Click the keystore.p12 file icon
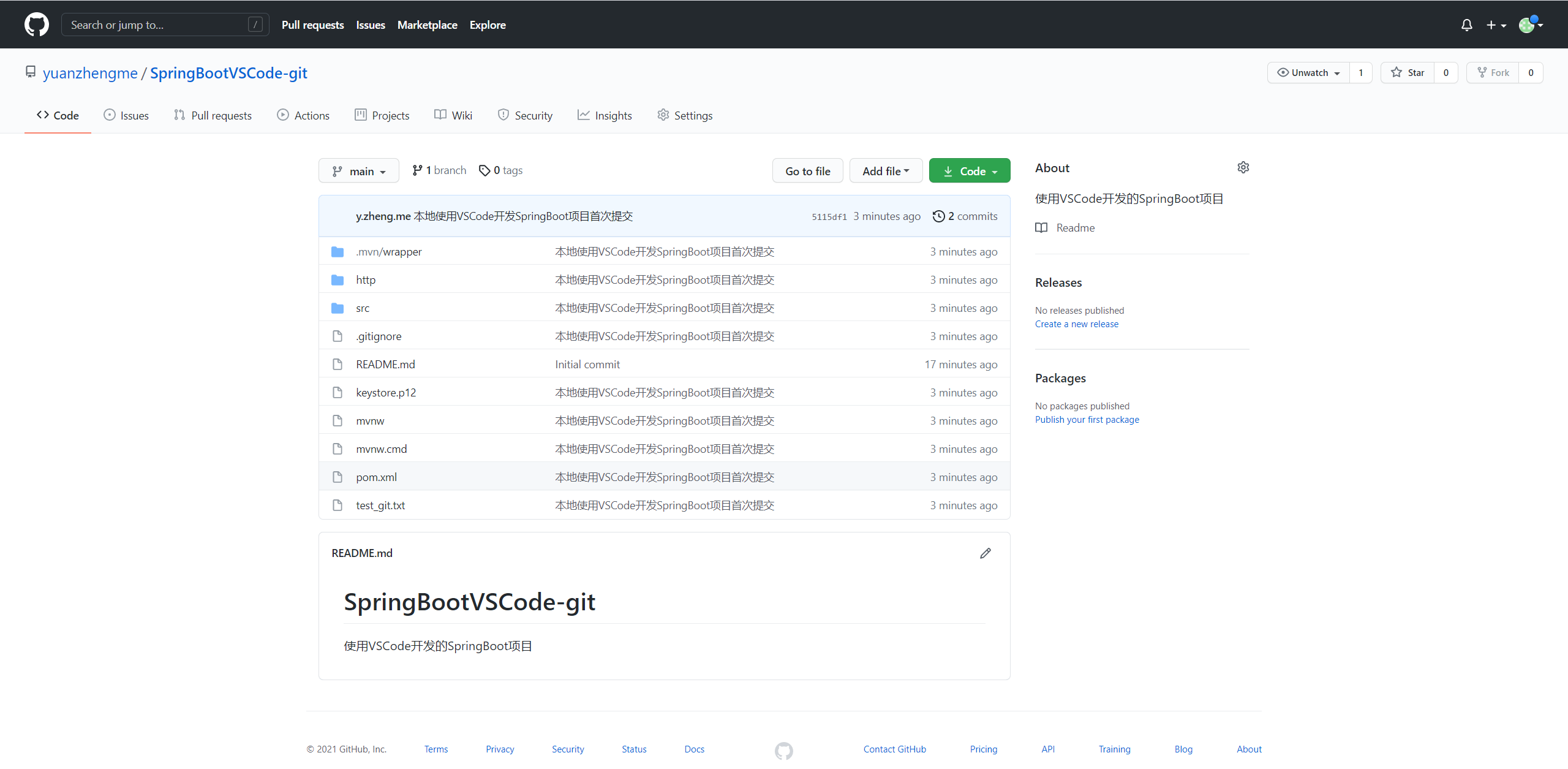The image size is (1568, 769). coord(337,393)
